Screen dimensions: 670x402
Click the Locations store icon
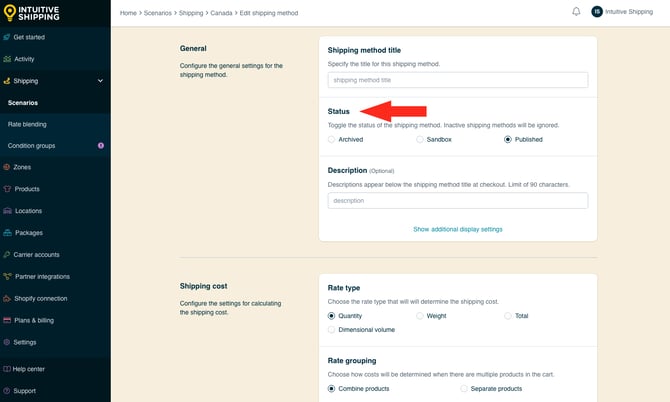click(x=7, y=211)
